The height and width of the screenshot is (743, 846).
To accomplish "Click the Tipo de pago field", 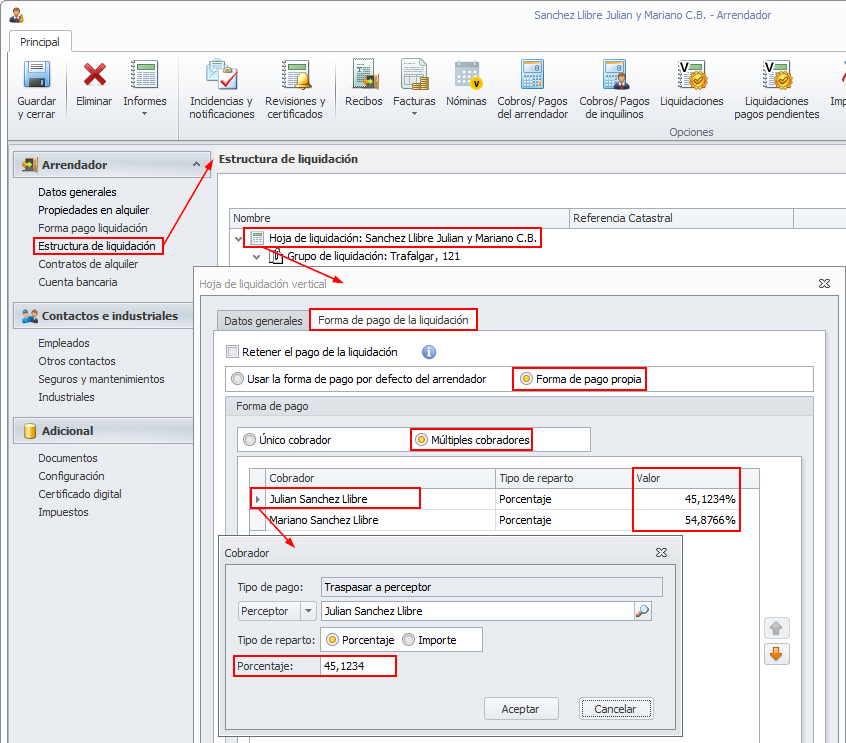I will coord(492,587).
